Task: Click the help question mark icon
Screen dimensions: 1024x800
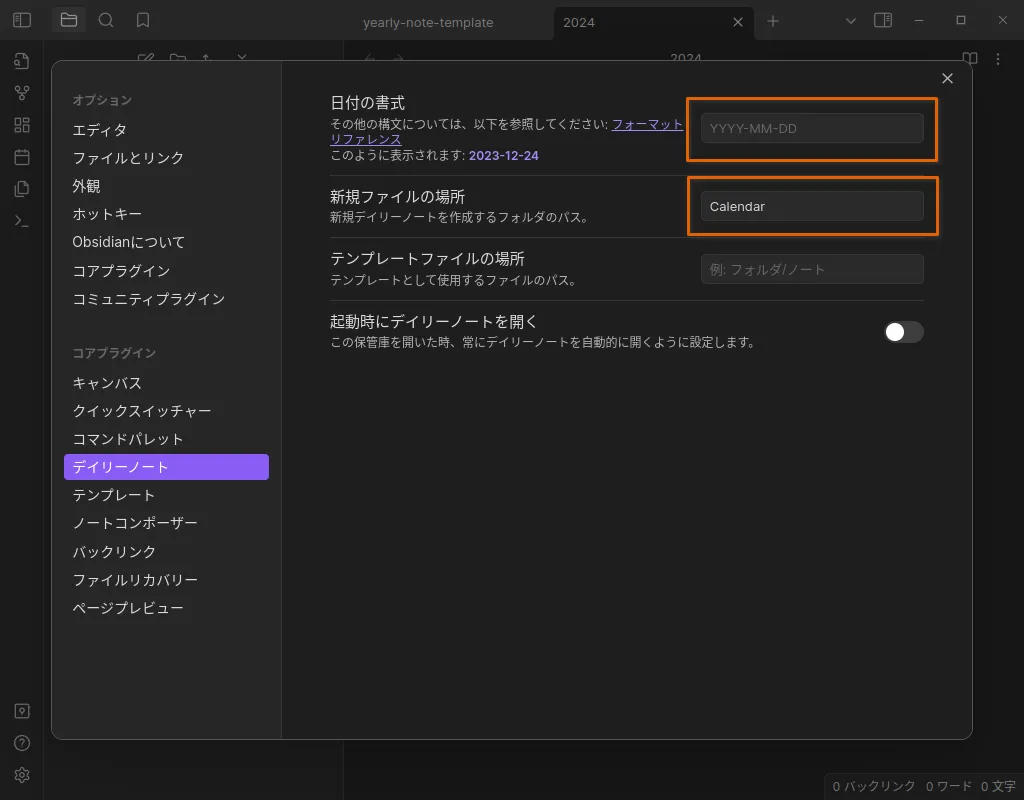Action: pyautogui.click(x=22, y=743)
